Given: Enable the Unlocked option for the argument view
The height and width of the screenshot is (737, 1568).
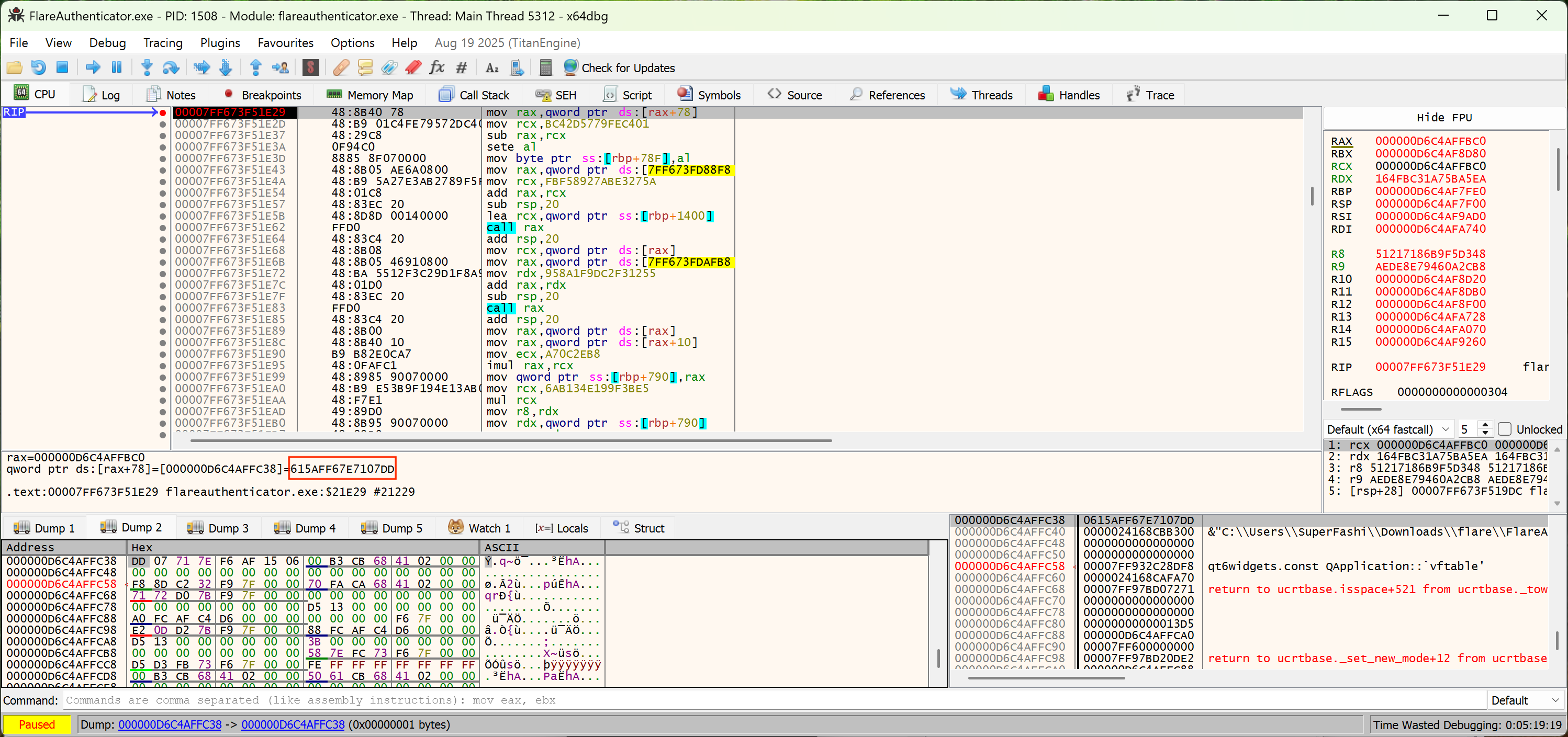Looking at the screenshot, I should pyautogui.click(x=1505, y=428).
